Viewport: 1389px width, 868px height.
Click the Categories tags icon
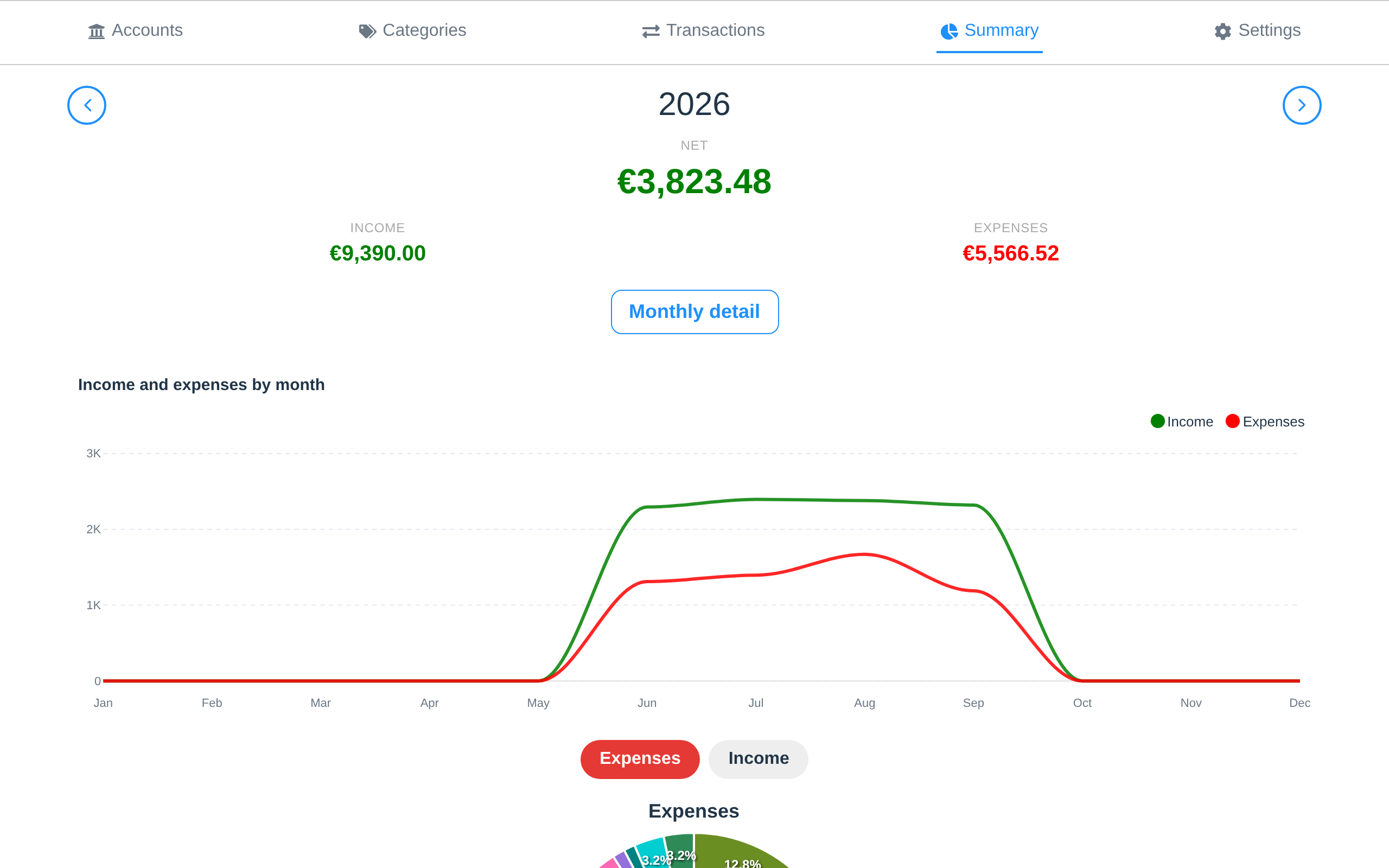click(x=367, y=31)
